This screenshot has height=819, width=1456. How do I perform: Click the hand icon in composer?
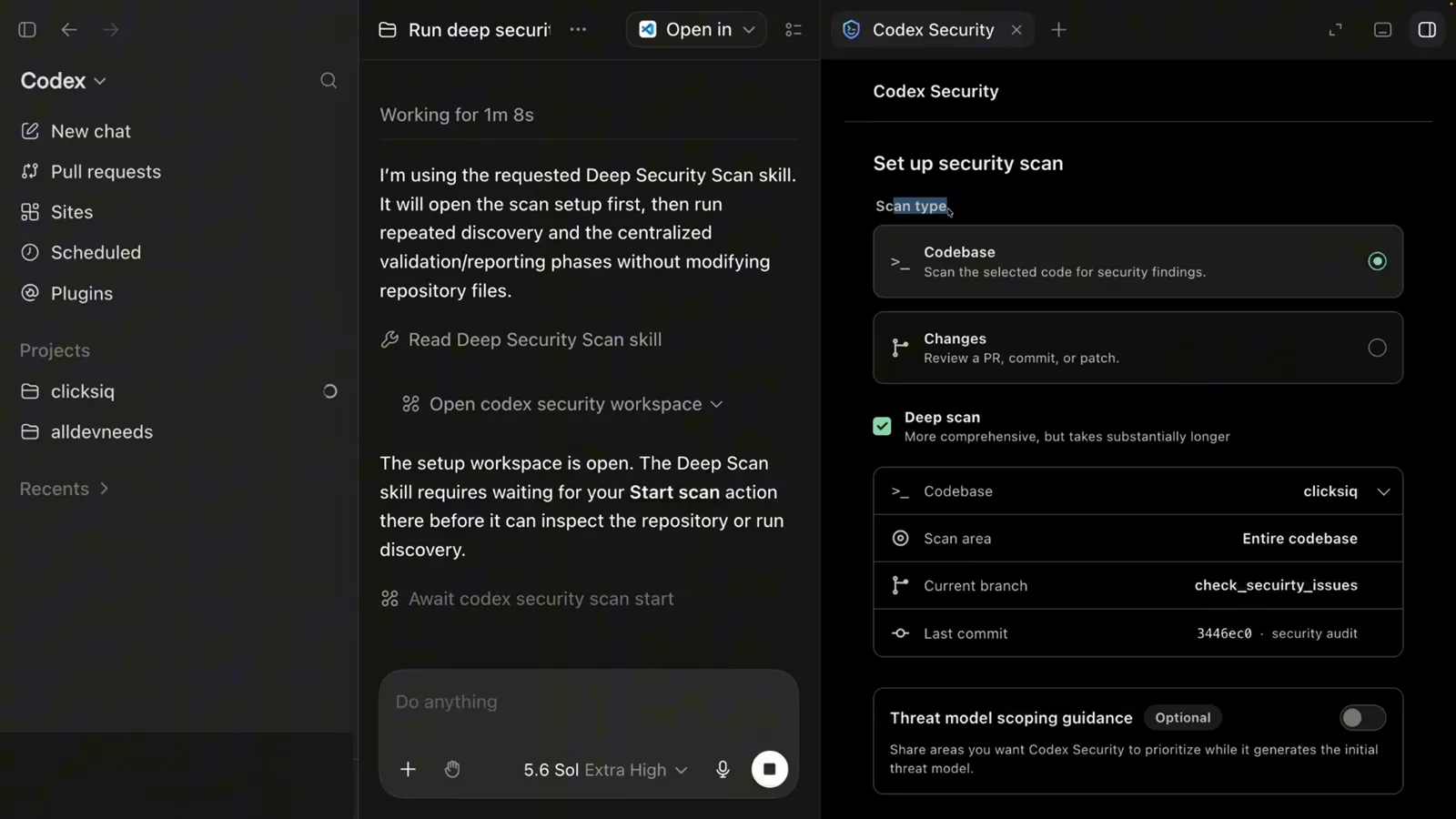(x=452, y=770)
